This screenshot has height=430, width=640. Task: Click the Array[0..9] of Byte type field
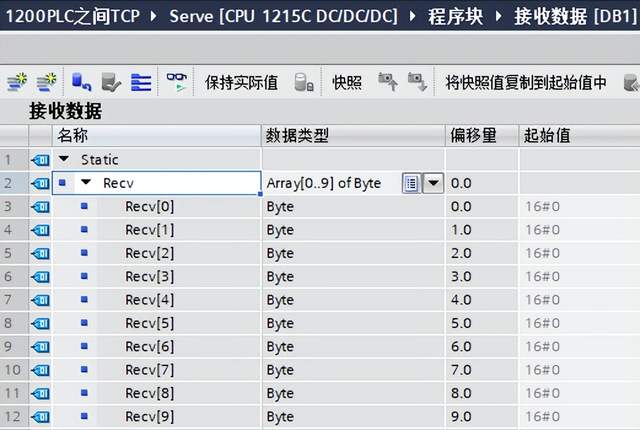pyautogui.click(x=324, y=183)
